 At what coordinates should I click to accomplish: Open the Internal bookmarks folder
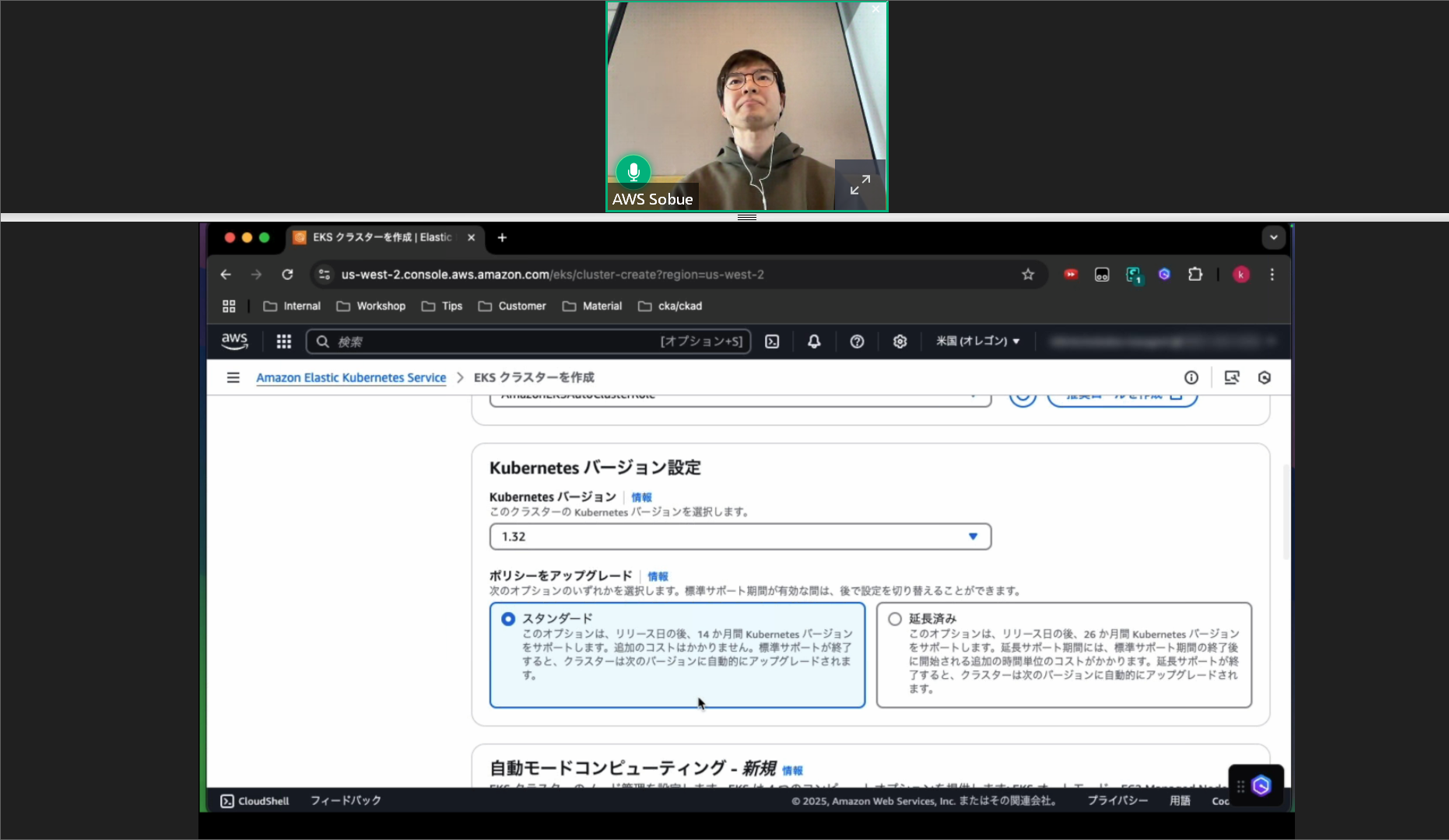pyautogui.click(x=292, y=306)
